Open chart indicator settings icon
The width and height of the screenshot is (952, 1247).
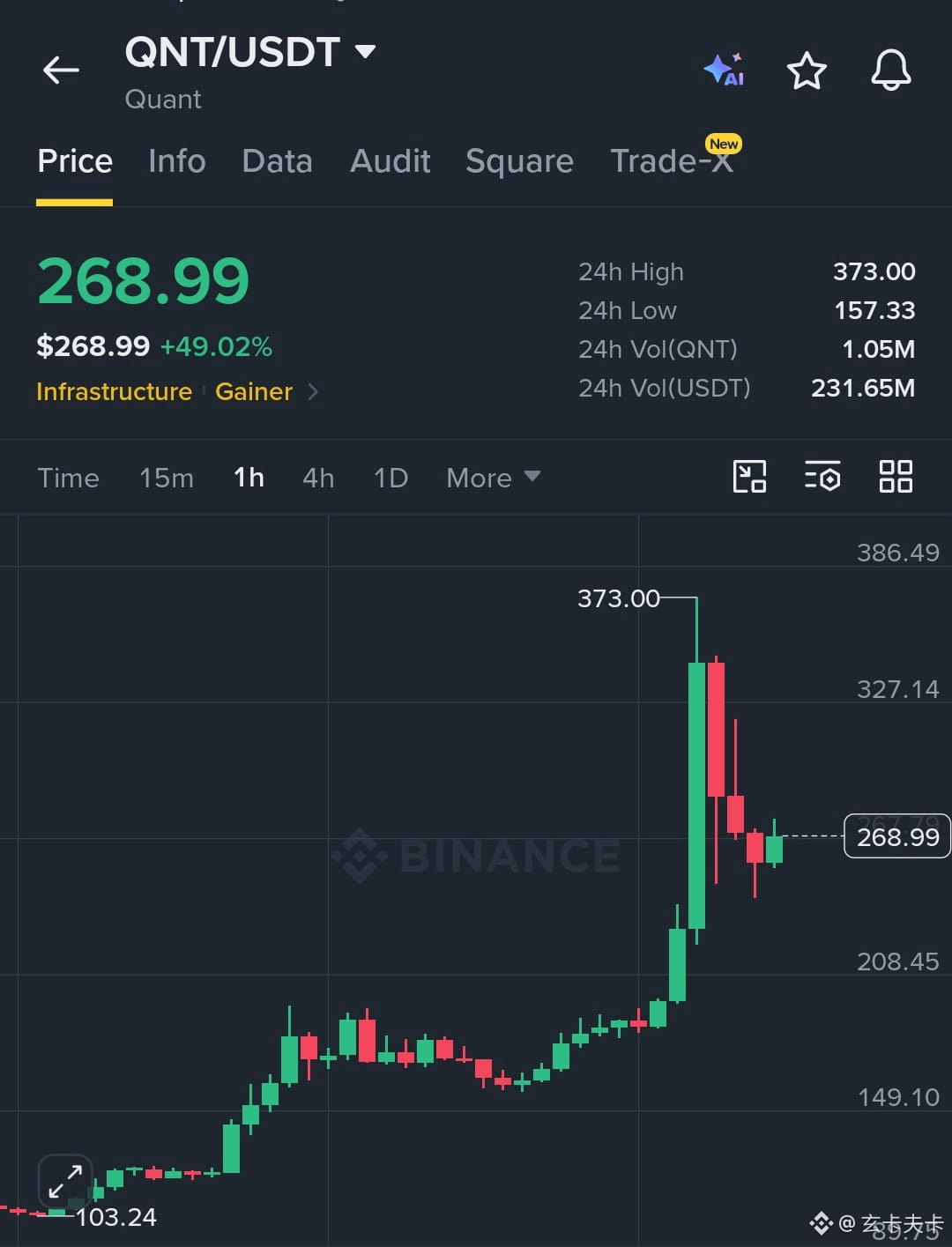[x=822, y=477]
